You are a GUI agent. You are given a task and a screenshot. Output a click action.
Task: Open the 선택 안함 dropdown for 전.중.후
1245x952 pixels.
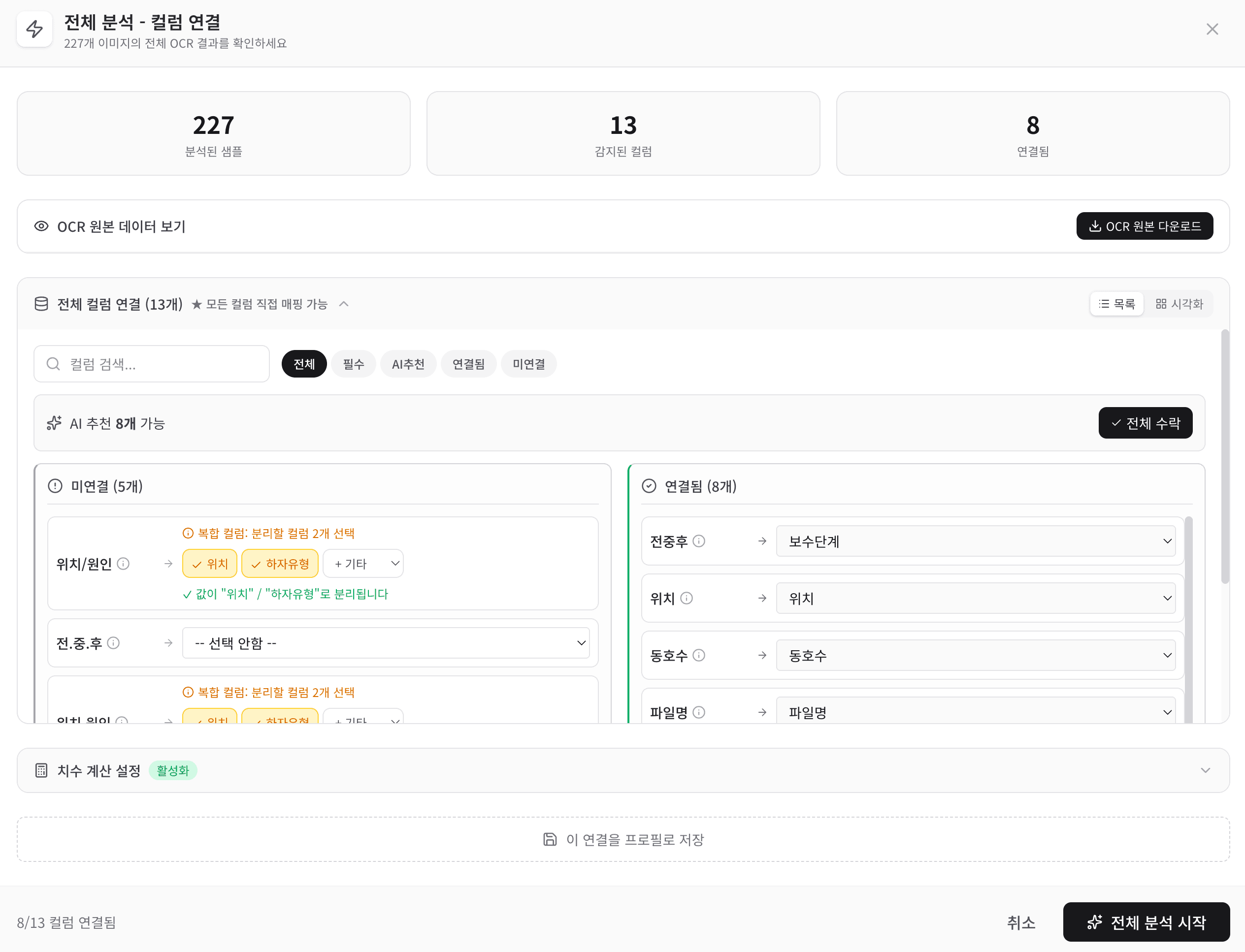point(386,643)
